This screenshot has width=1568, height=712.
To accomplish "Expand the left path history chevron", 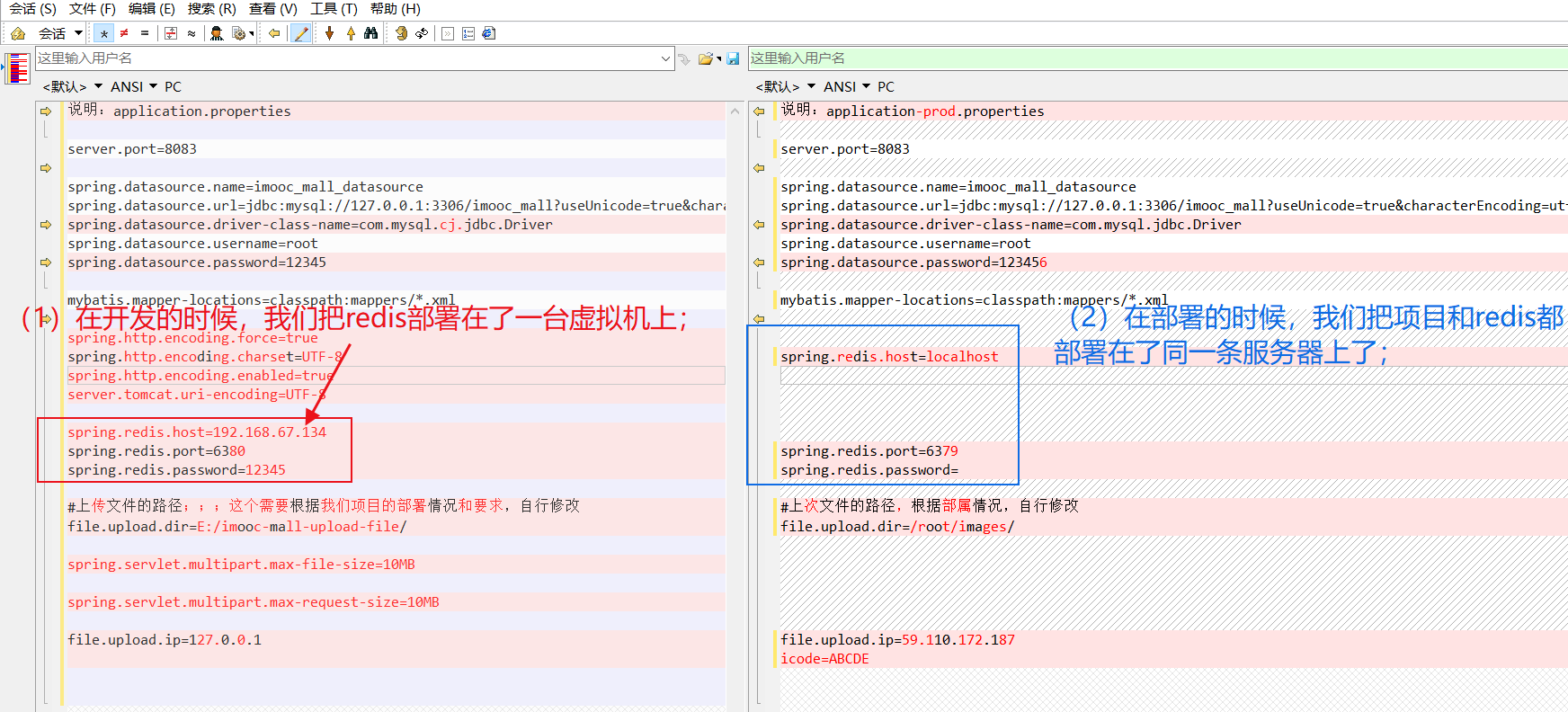I will coord(666,58).
